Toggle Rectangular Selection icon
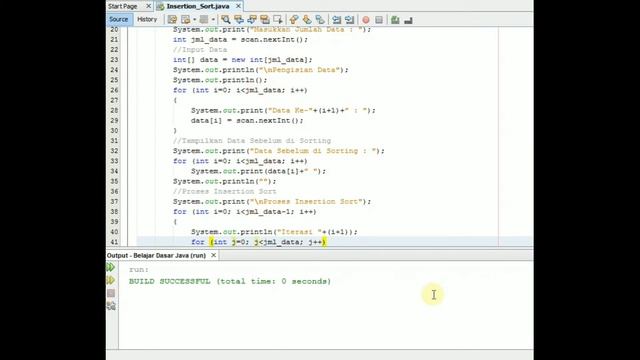Image resolution: width=640 pixels, height=360 pixels. tap(278, 20)
